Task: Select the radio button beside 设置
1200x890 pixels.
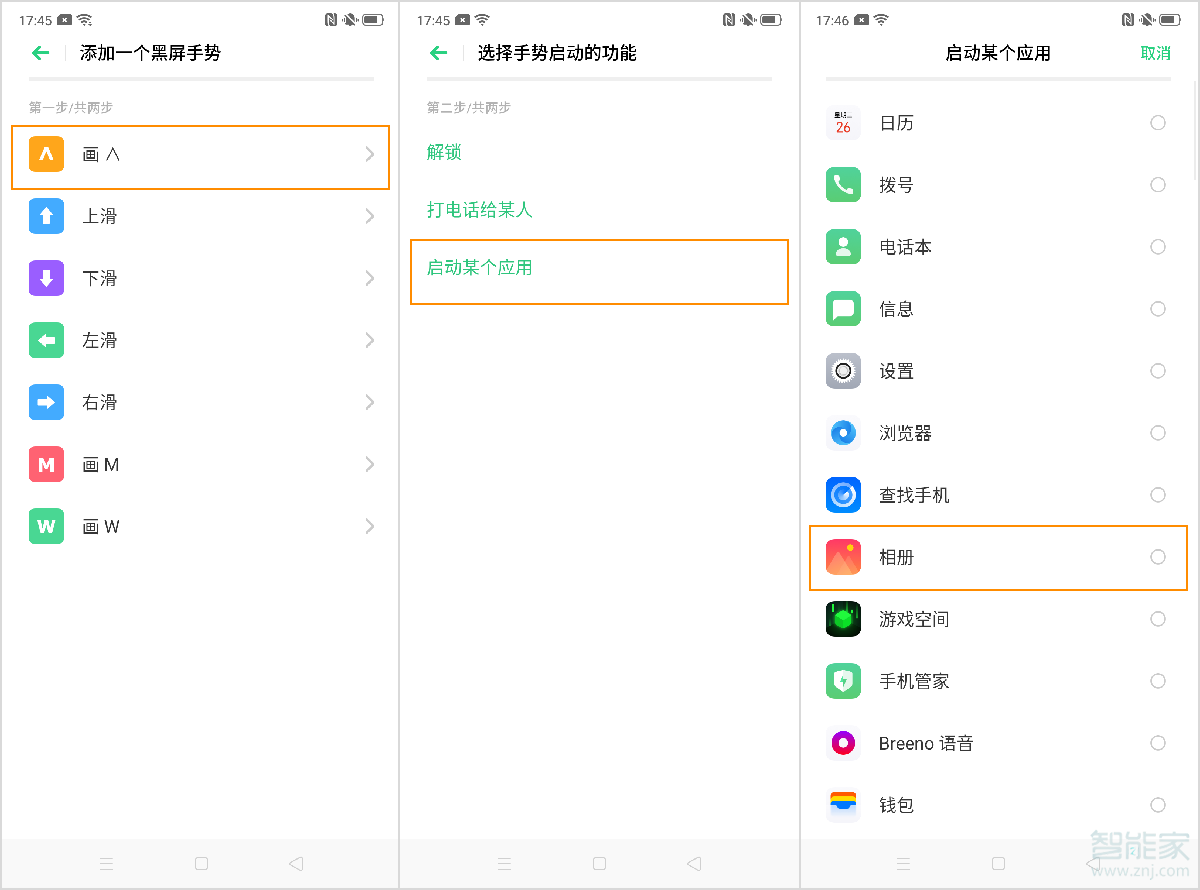Action: pyautogui.click(x=1157, y=371)
